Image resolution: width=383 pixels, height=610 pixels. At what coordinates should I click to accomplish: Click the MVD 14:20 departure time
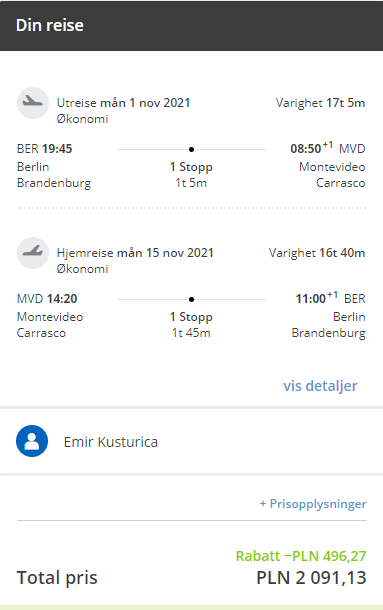point(47,299)
